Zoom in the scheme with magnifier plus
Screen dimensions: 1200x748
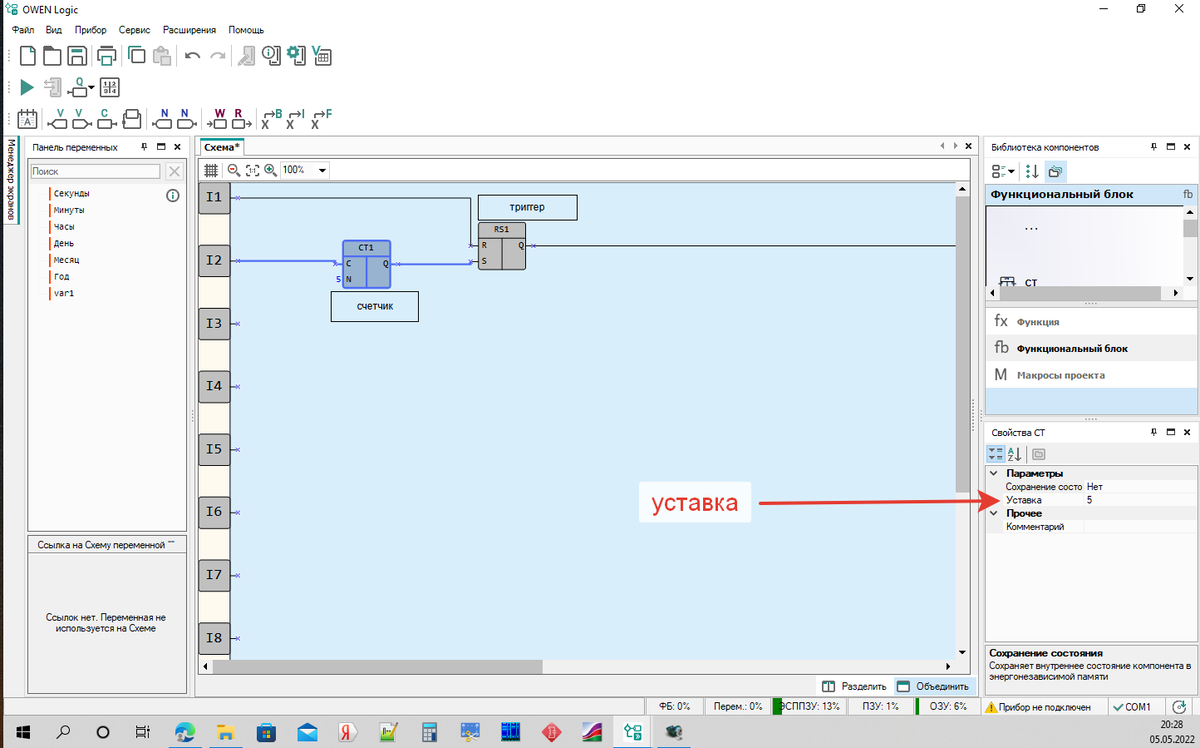pyautogui.click(x=270, y=170)
